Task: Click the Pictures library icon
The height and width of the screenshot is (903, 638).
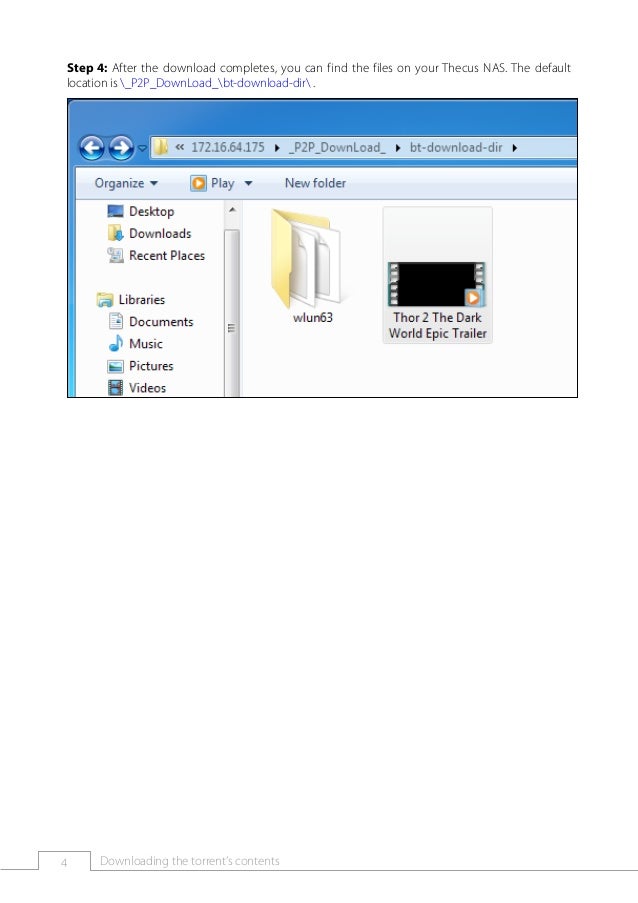Action: [115, 366]
